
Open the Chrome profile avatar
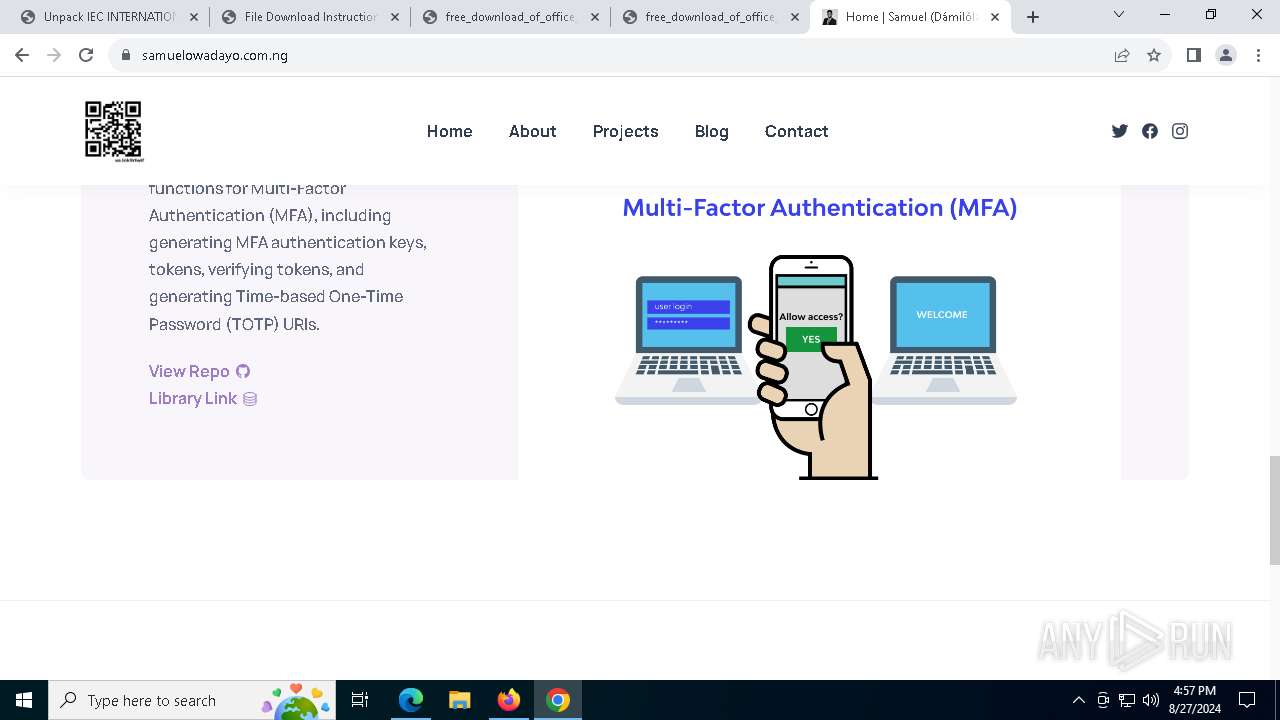1226,55
